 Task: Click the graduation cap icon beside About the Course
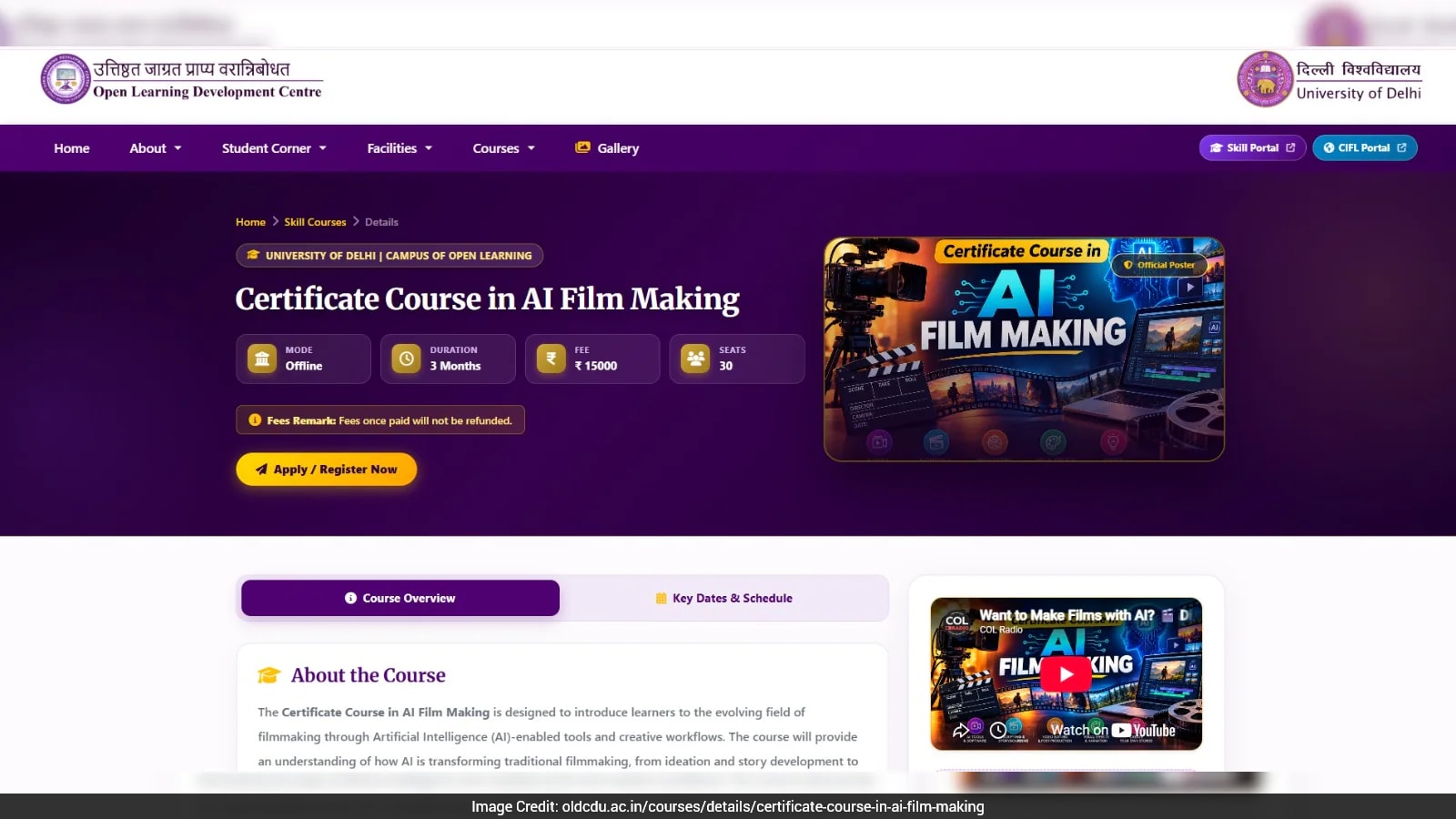click(269, 675)
